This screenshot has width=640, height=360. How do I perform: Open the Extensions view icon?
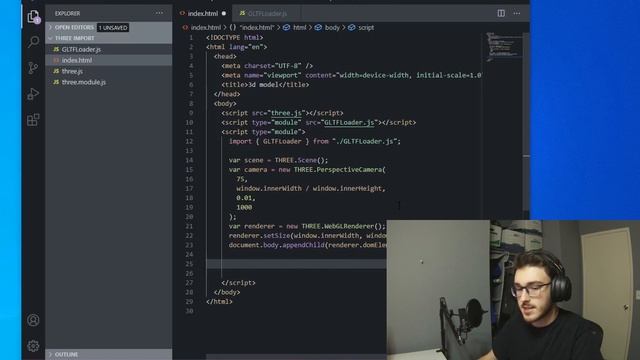tap(33, 120)
